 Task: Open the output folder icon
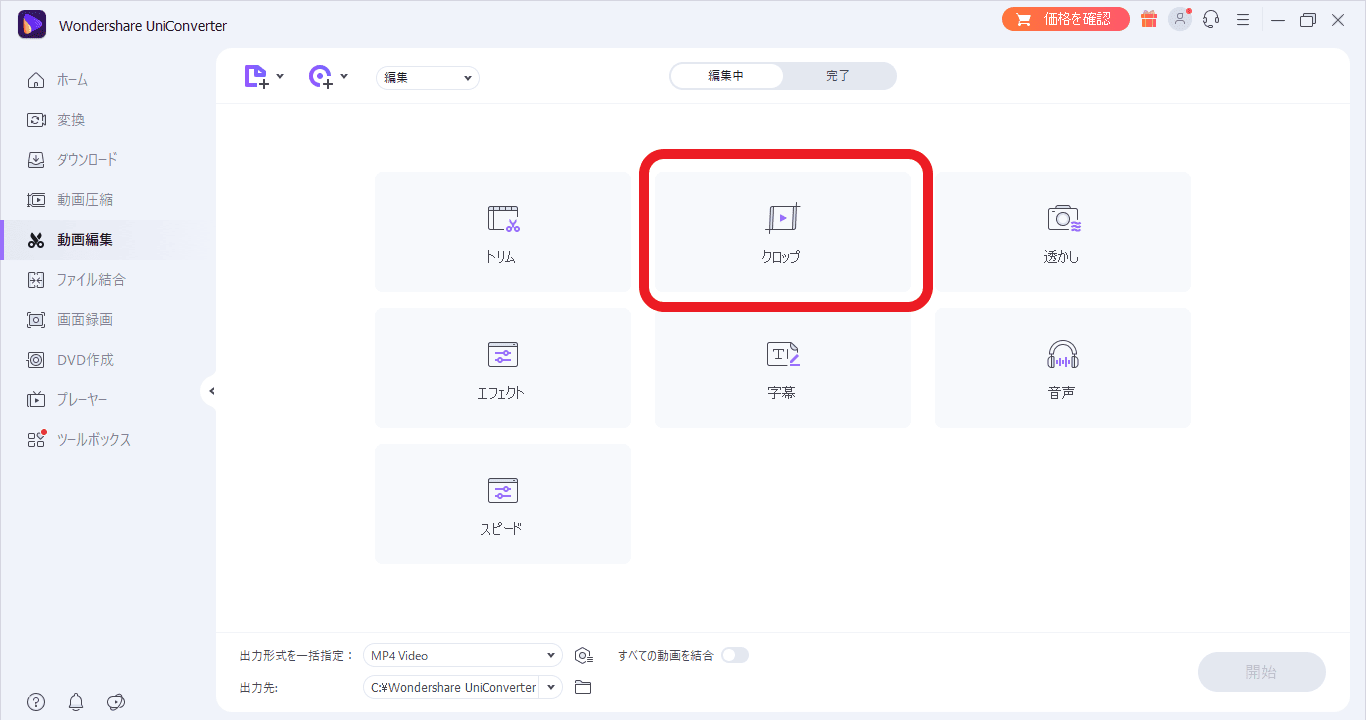click(583, 687)
